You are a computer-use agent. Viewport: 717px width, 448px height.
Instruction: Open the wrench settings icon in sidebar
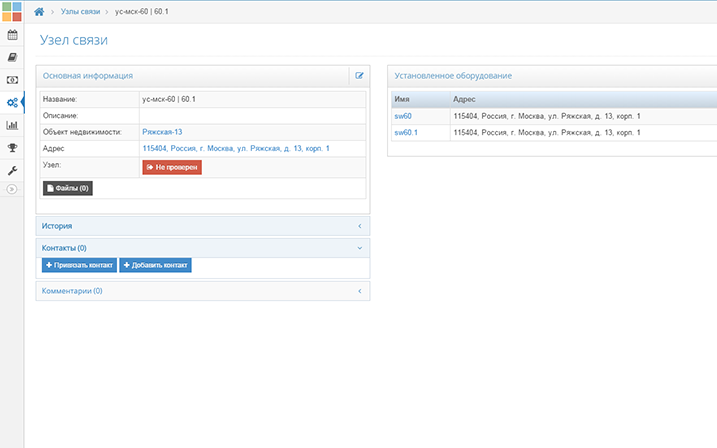click(12, 170)
